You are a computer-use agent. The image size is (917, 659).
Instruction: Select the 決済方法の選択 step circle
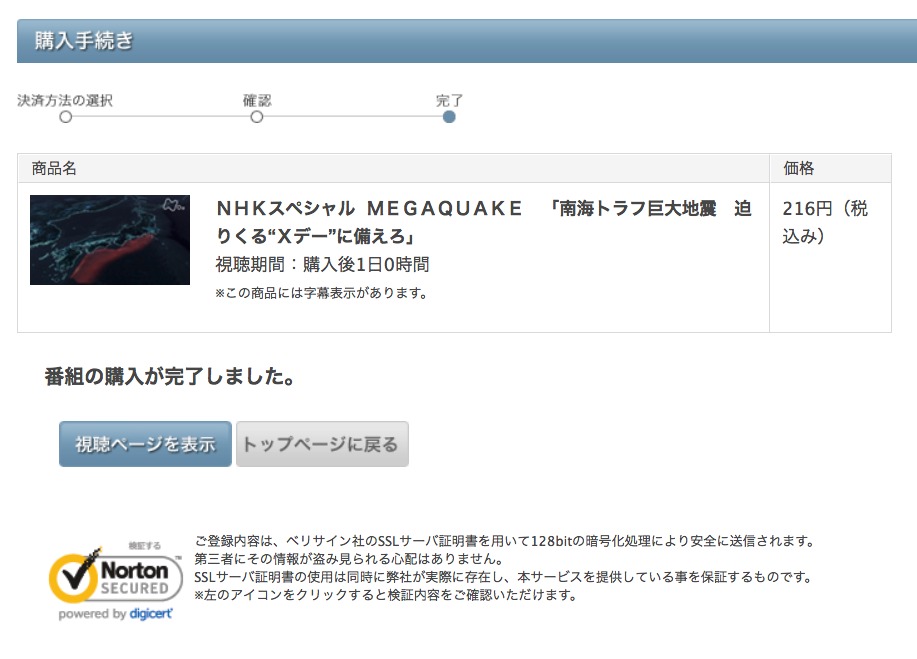click(66, 117)
